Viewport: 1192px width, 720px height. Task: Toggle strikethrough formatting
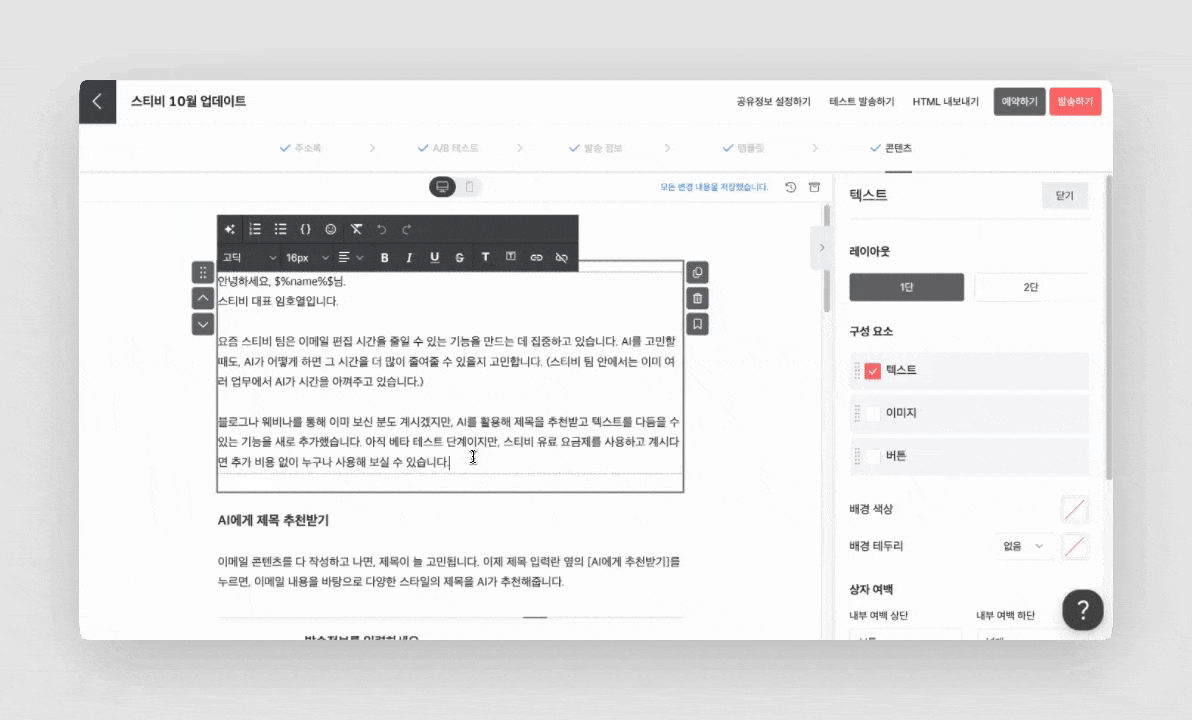(459, 258)
